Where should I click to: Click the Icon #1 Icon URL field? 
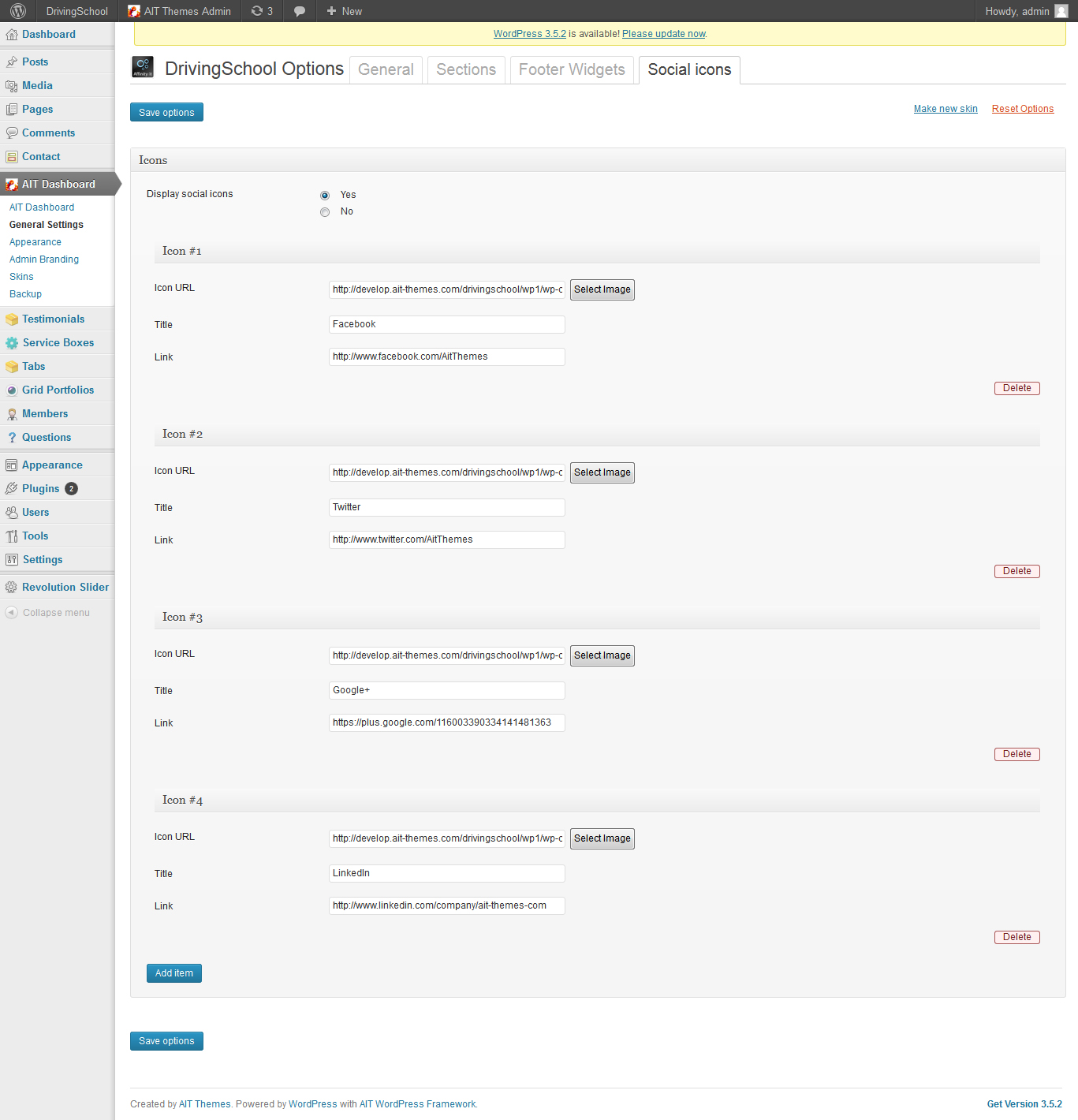(x=447, y=289)
